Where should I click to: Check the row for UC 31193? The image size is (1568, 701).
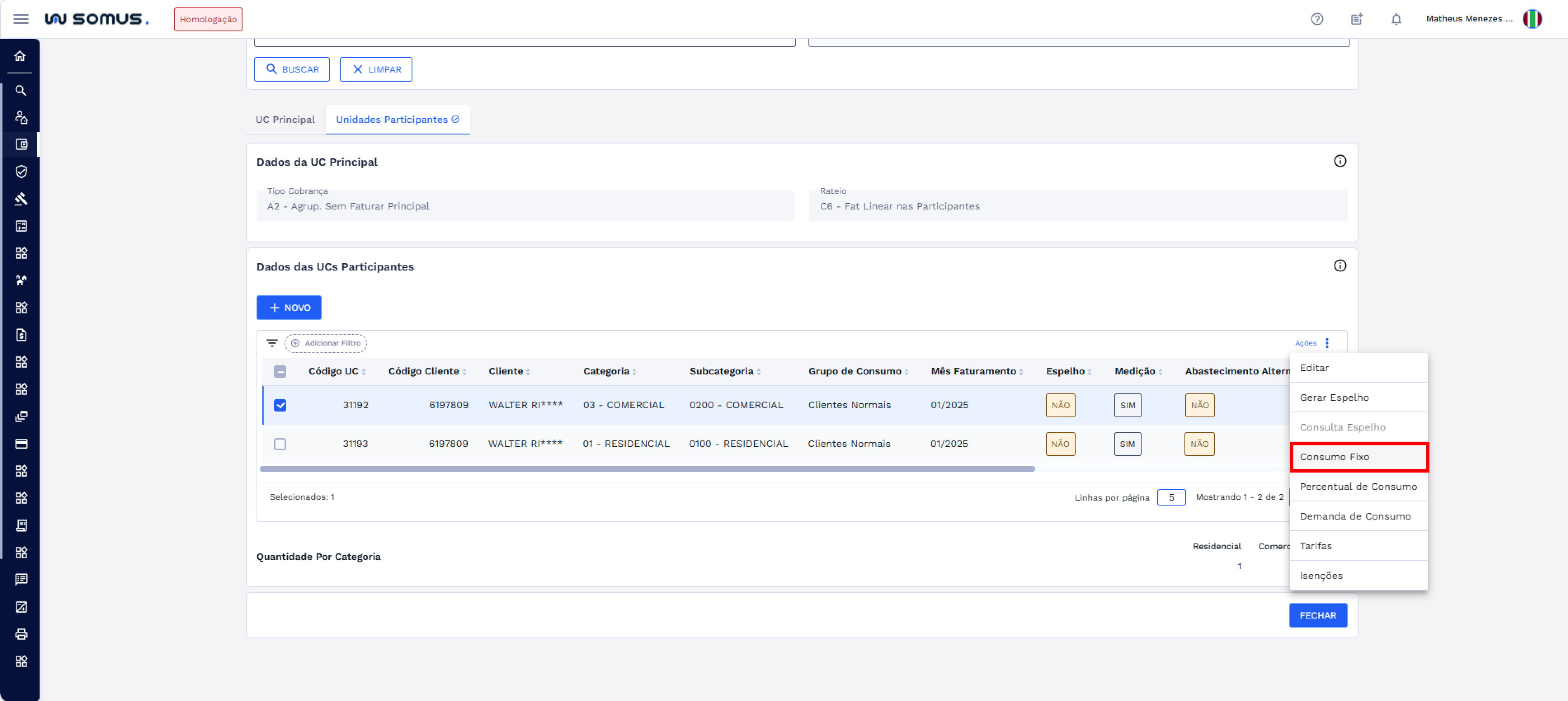coord(280,444)
